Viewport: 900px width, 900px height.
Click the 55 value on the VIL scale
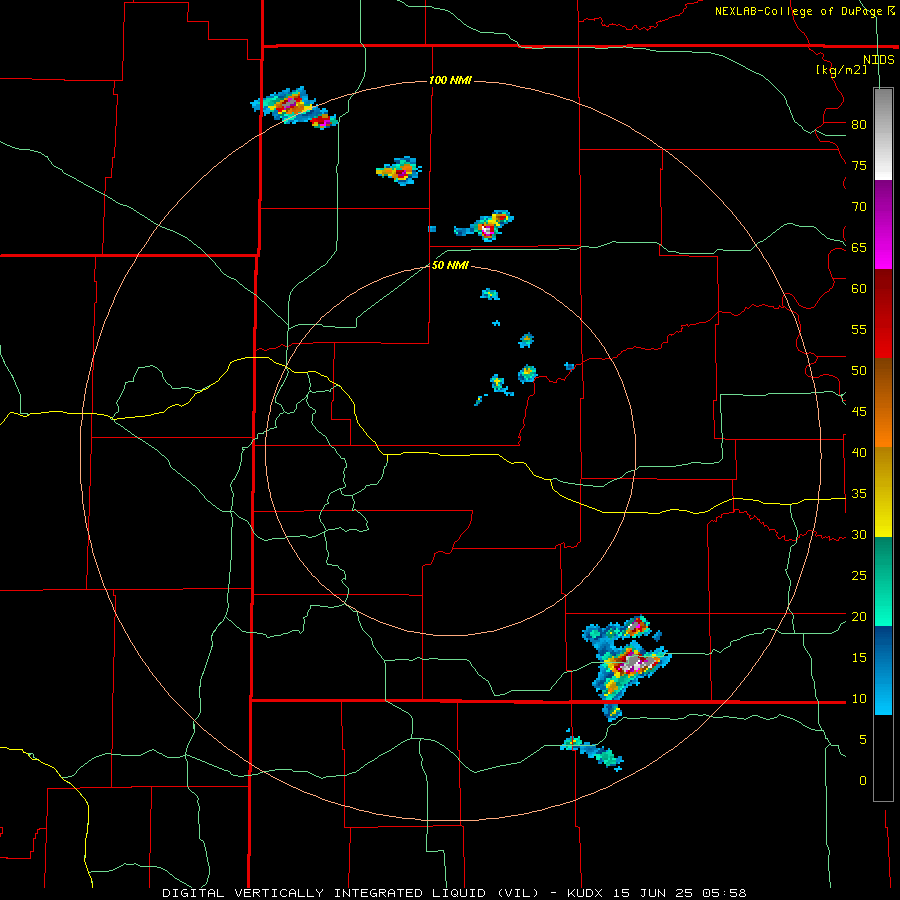coord(859,330)
